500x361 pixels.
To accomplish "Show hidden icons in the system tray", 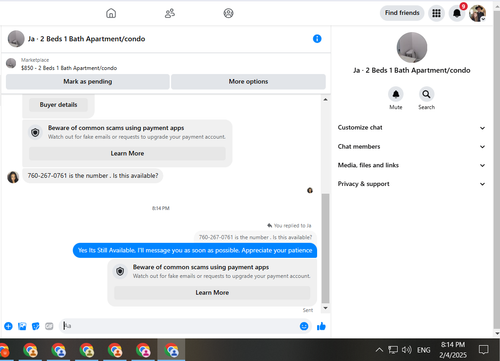I will click(379, 350).
